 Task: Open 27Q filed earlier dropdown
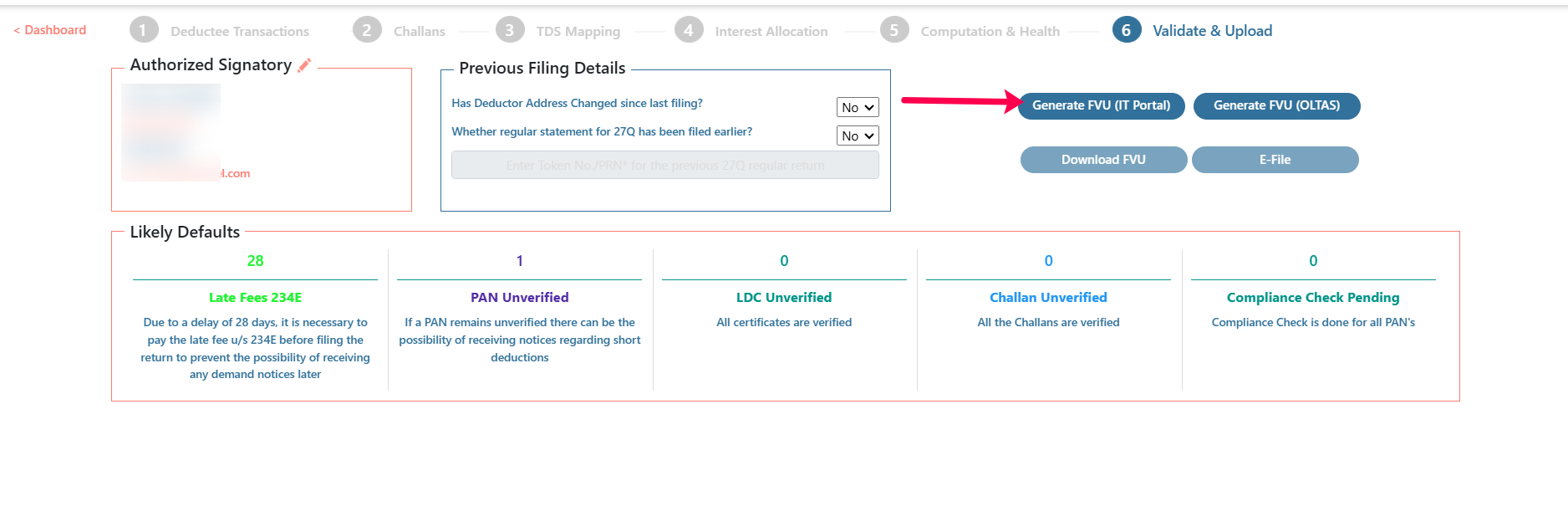tap(858, 136)
